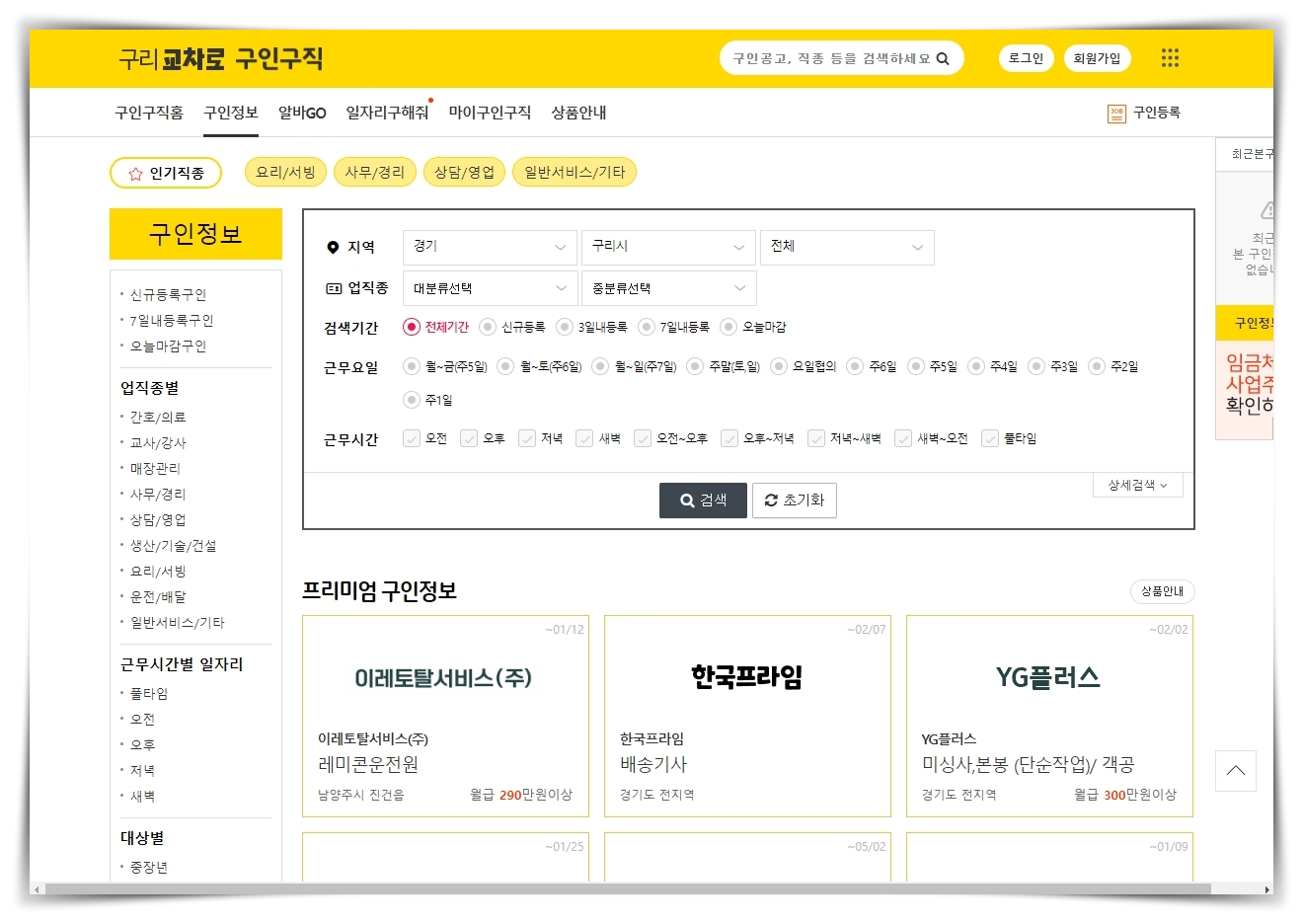1303x924 pixels.
Task: Check the 새벽~오전 work time box
Action: tap(903, 438)
